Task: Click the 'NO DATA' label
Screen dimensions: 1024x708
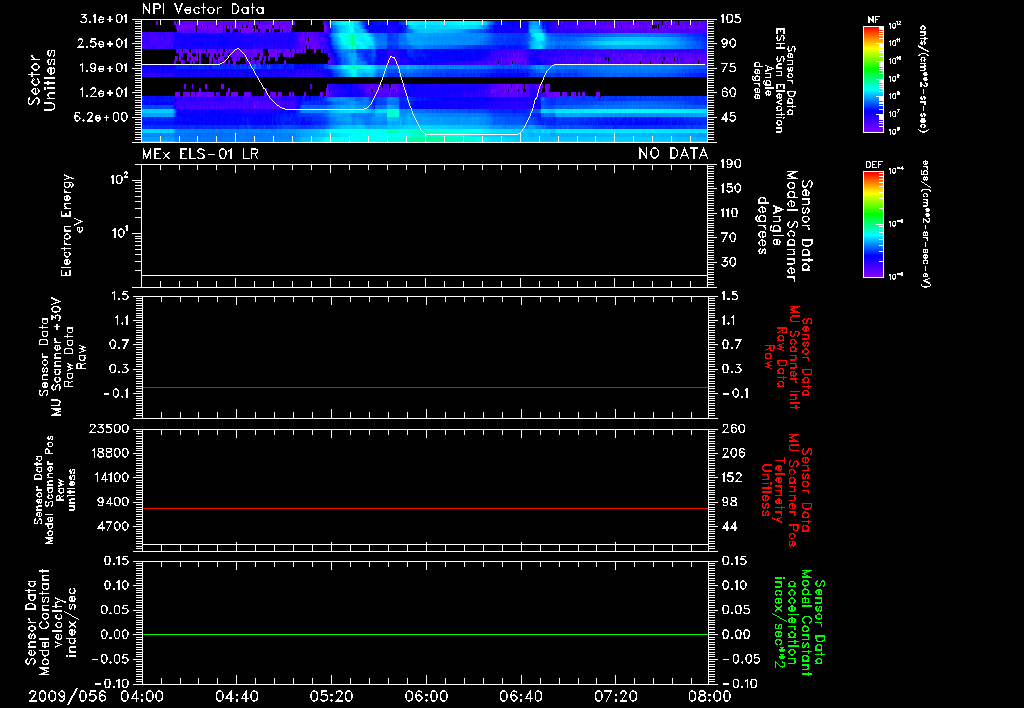Action: [x=673, y=153]
